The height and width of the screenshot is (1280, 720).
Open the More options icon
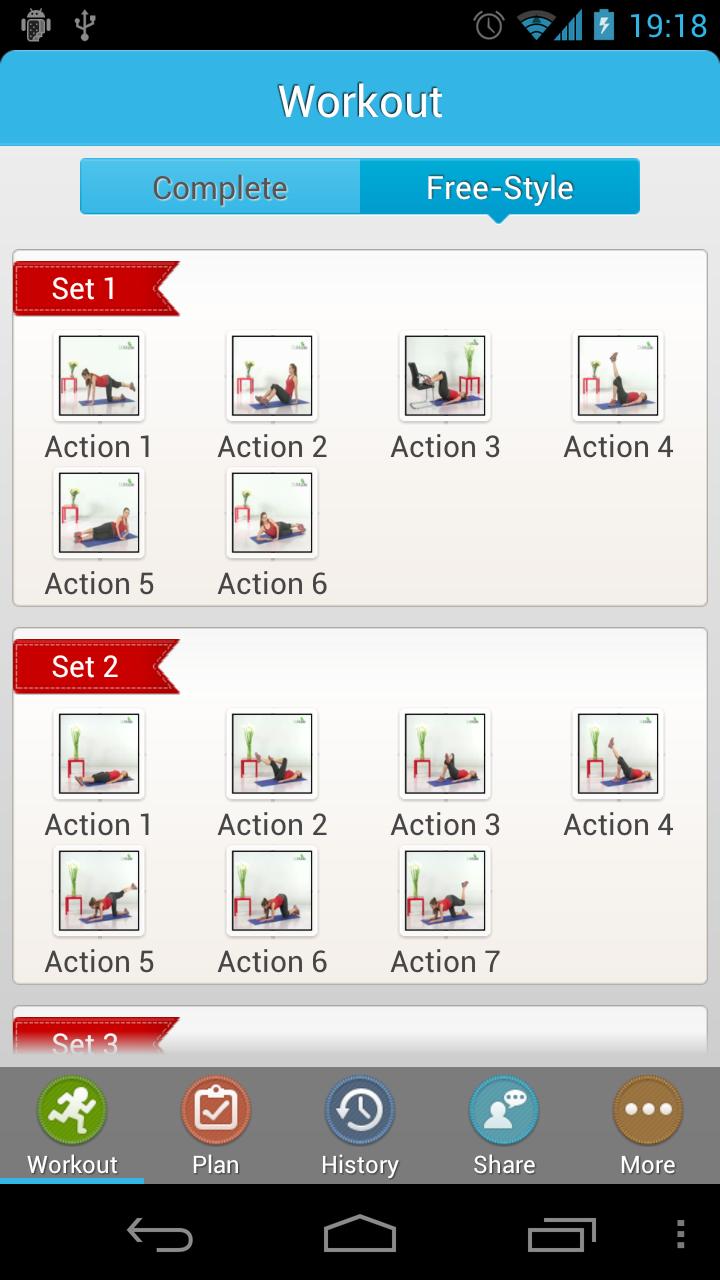[x=648, y=1110]
